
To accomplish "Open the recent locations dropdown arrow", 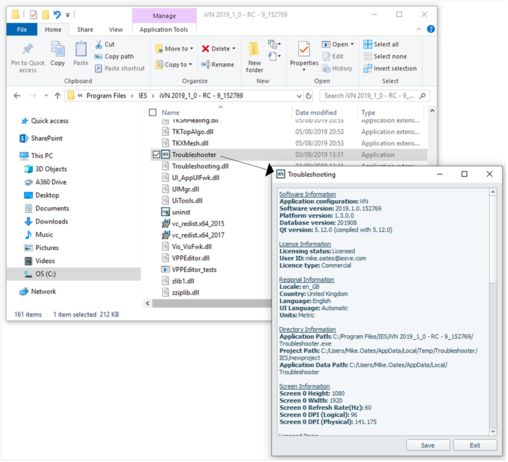I will (46, 96).
